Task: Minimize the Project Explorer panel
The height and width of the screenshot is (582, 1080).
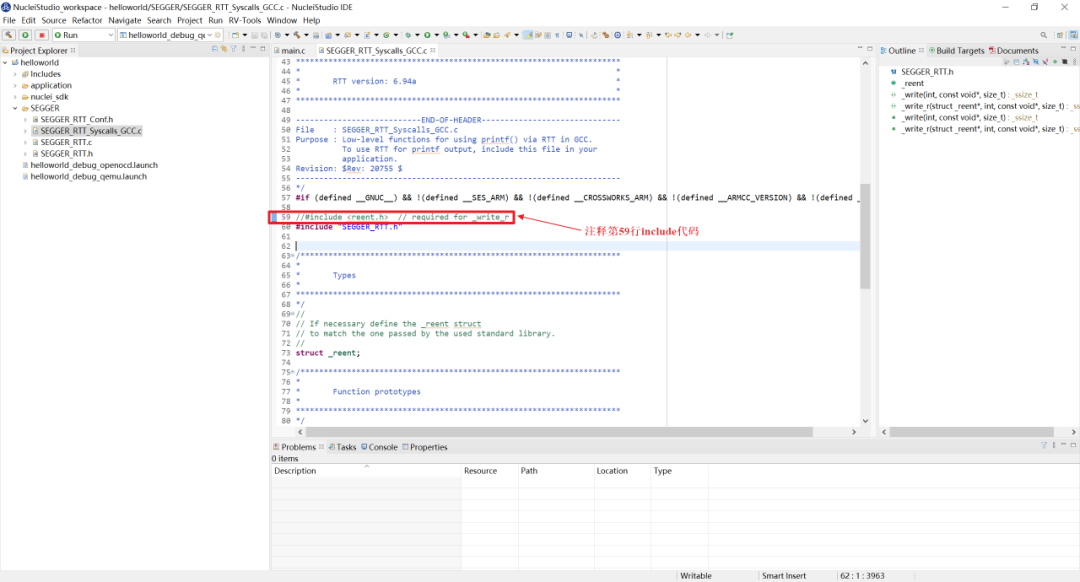Action: (x=253, y=50)
